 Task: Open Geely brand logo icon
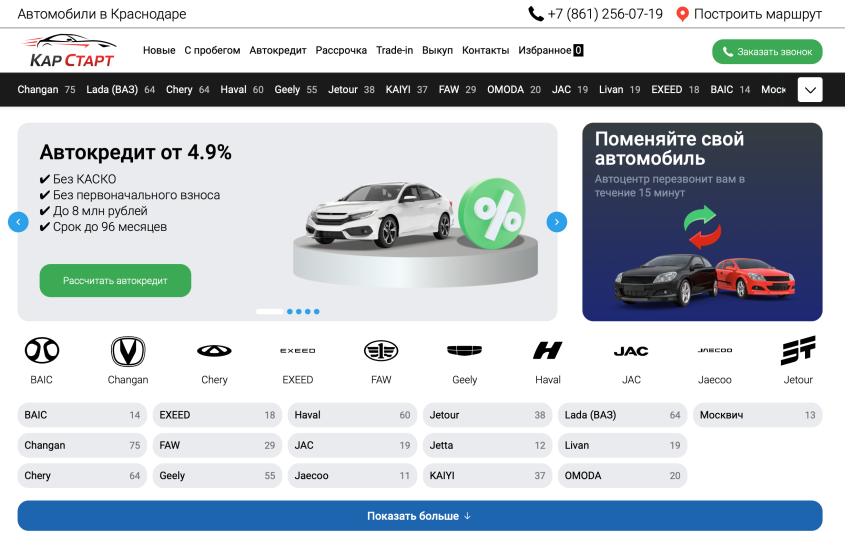(x=465, y=351)
